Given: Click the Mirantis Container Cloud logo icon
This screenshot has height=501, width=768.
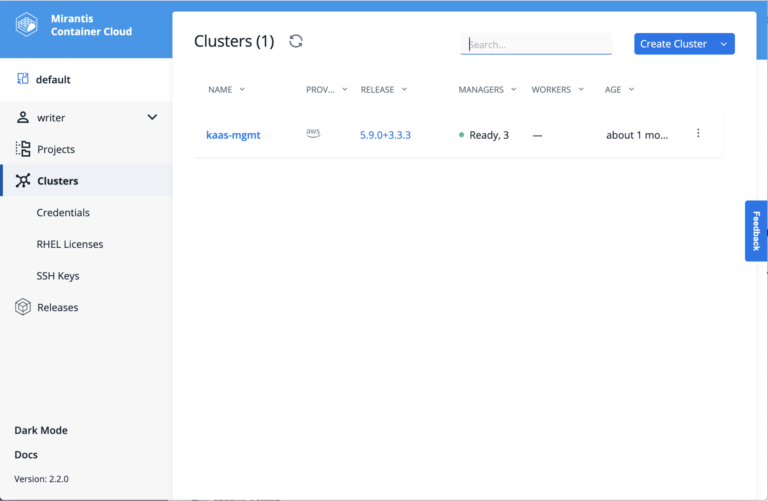Looking at the screenshot, I should tap(28, 25).
